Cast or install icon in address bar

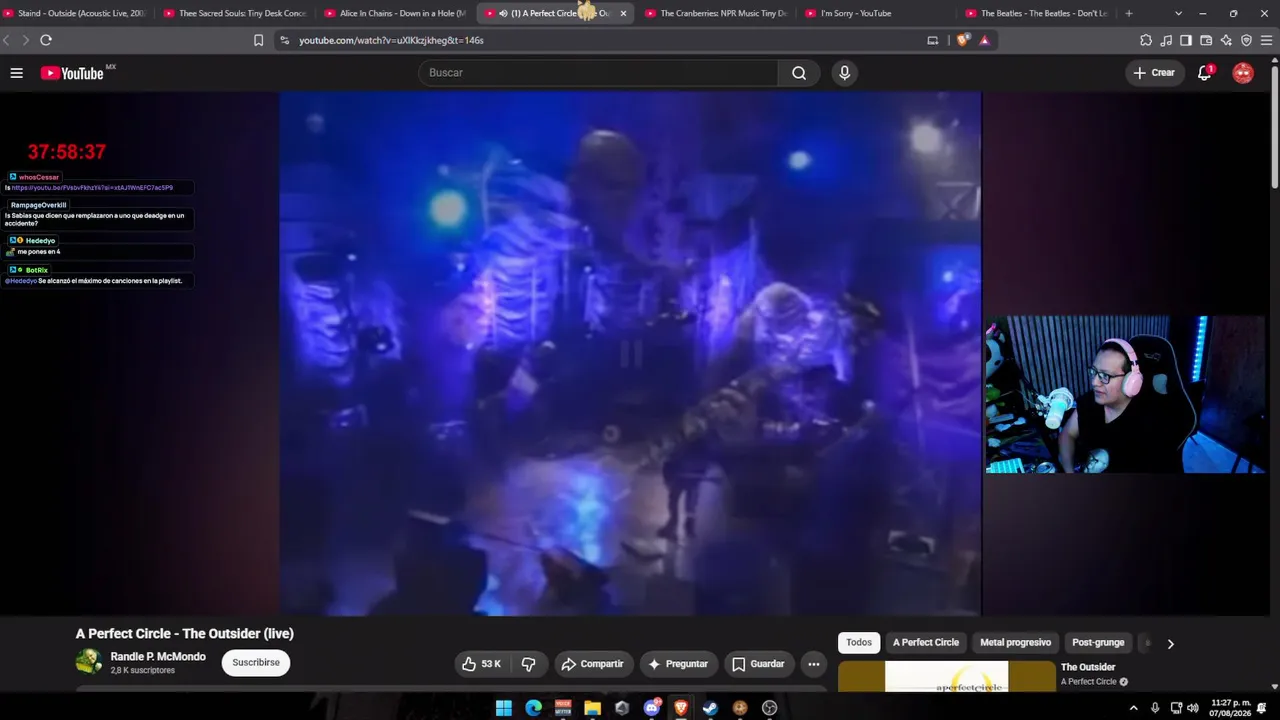tap(933, 40)
